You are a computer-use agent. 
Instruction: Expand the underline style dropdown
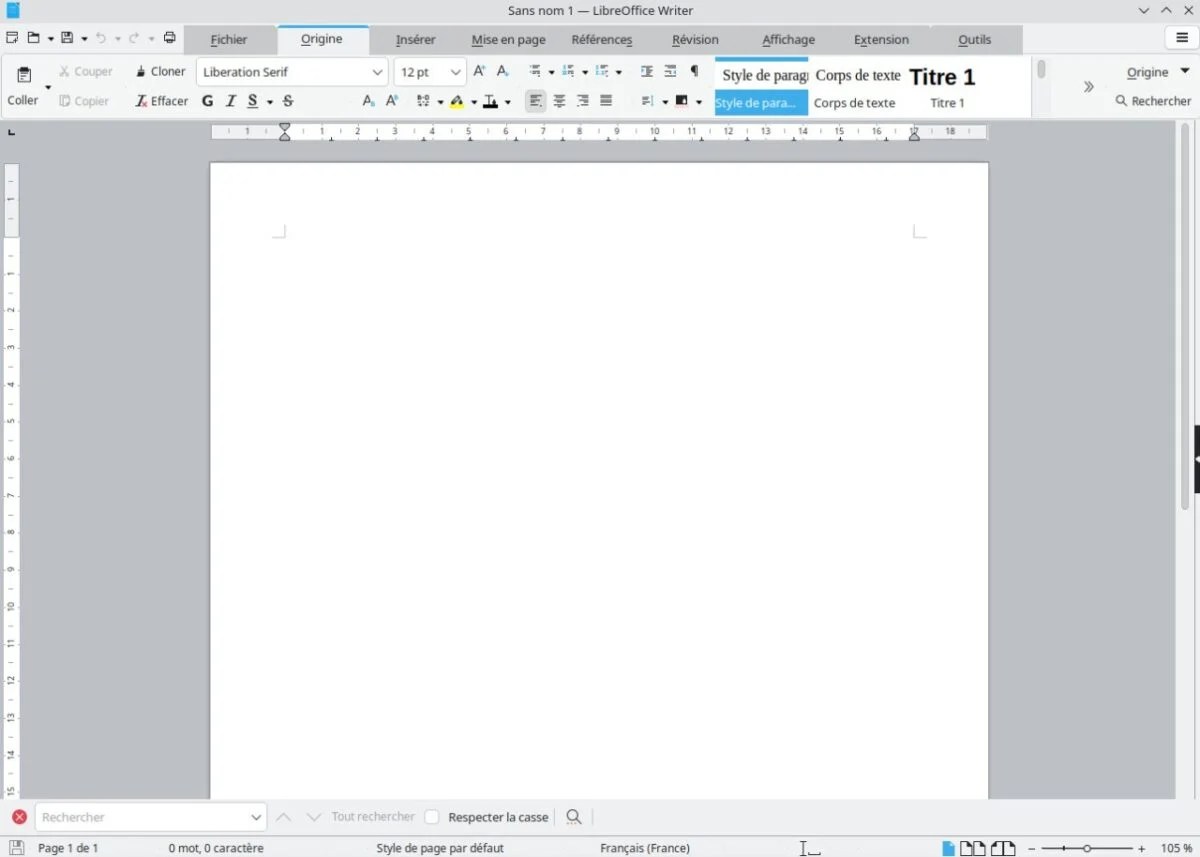(x=270, y=102)
